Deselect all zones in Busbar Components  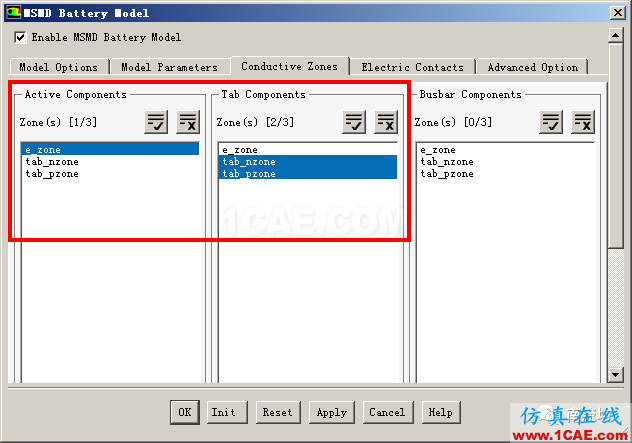(583, 122)
